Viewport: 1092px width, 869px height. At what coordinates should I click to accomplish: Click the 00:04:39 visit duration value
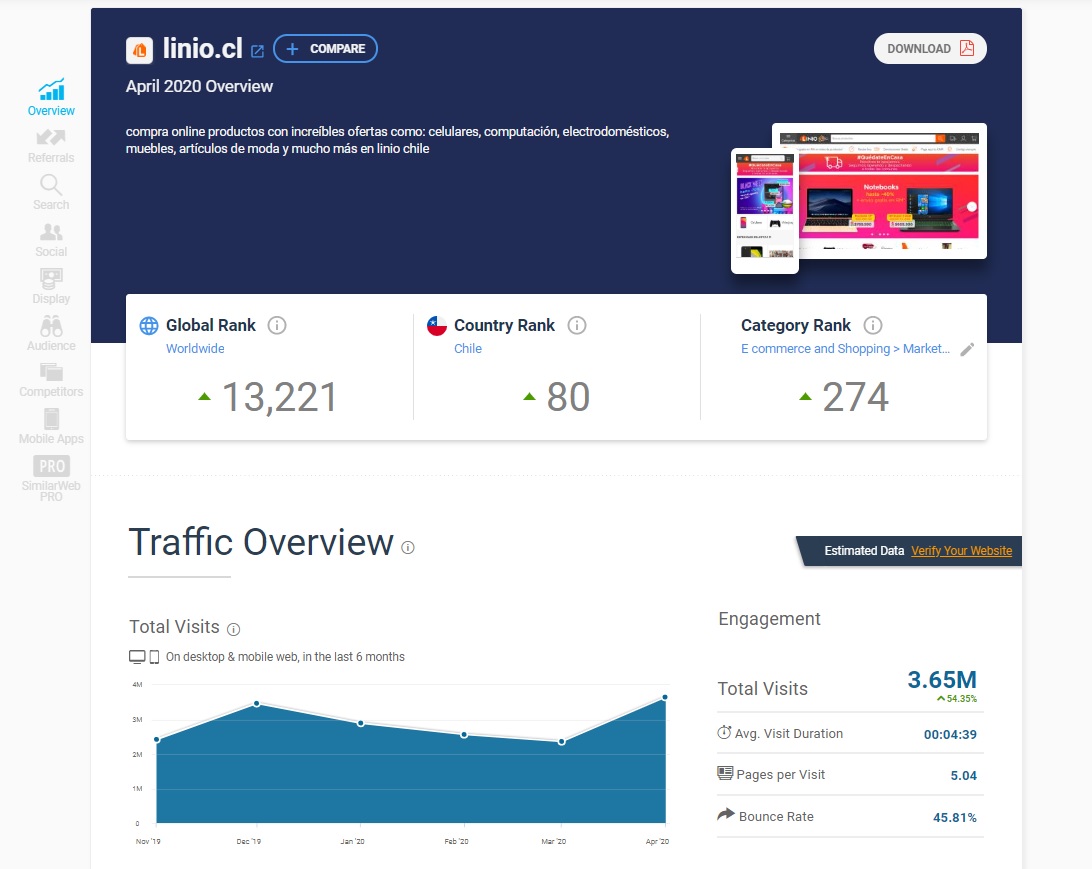pyautogui.click(x=950, y=734)
